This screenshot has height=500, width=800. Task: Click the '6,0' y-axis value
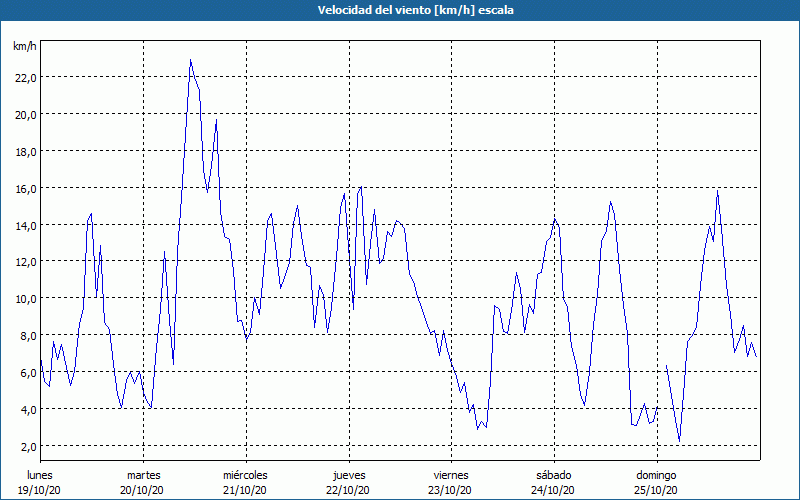[x=28, y=373]
